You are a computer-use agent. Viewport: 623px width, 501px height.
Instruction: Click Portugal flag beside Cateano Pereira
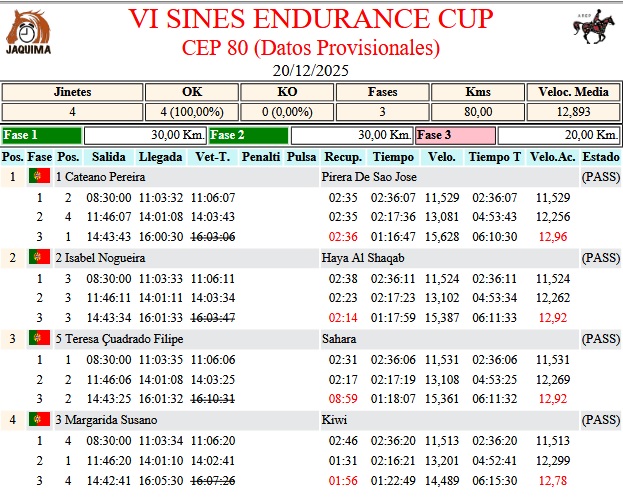[39, 177]
